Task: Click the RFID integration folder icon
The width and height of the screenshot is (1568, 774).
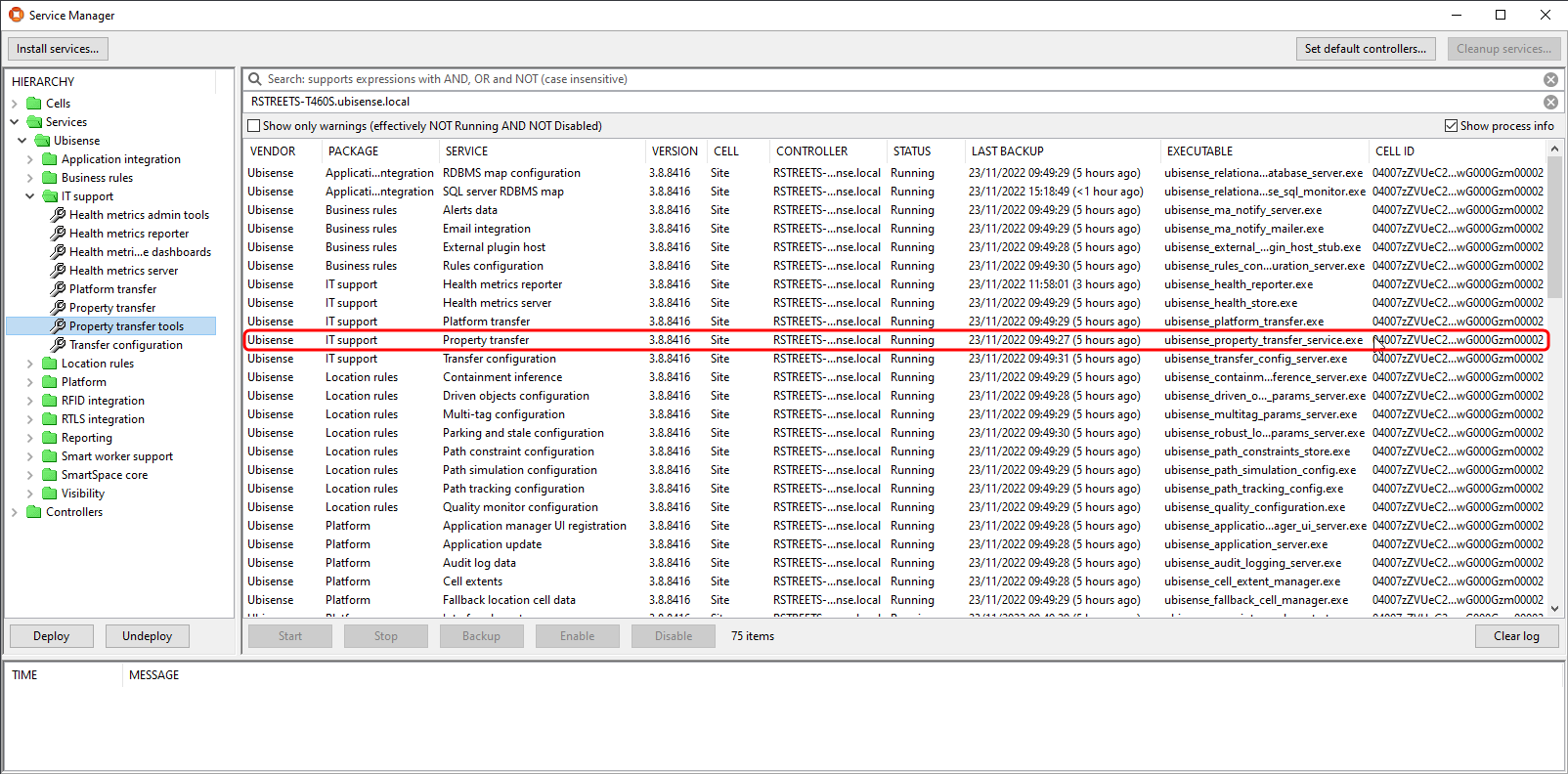Action: click(50, 401)
